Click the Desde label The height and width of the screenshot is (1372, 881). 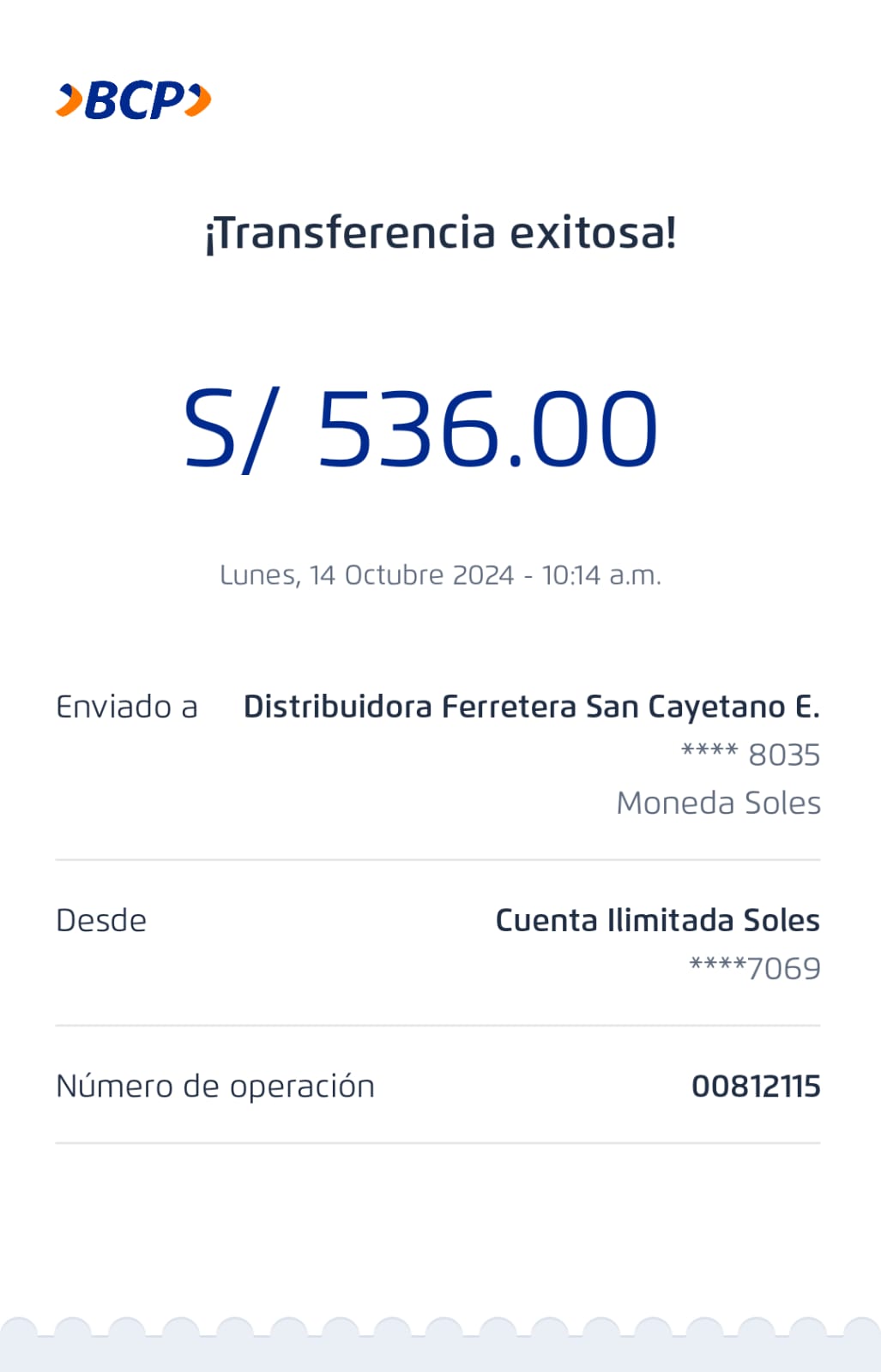point(101,920)
